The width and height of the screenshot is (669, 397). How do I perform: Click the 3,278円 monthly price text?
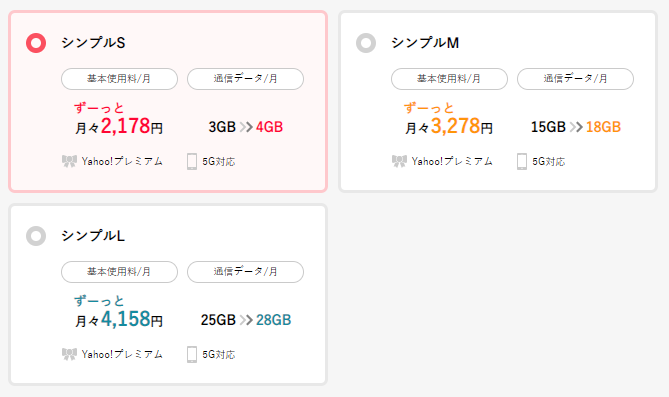(x=462, y=126)
